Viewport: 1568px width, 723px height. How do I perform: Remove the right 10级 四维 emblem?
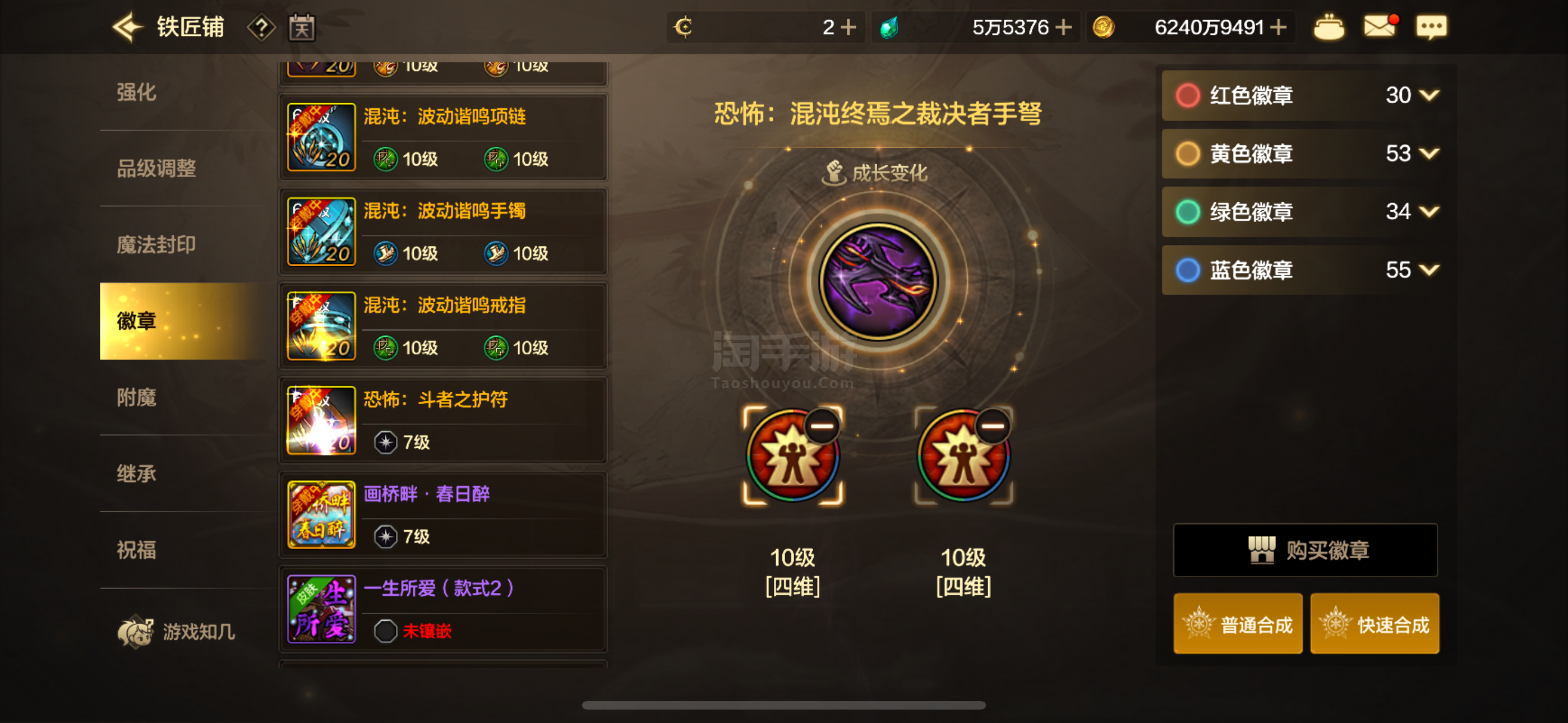(993, 425)
